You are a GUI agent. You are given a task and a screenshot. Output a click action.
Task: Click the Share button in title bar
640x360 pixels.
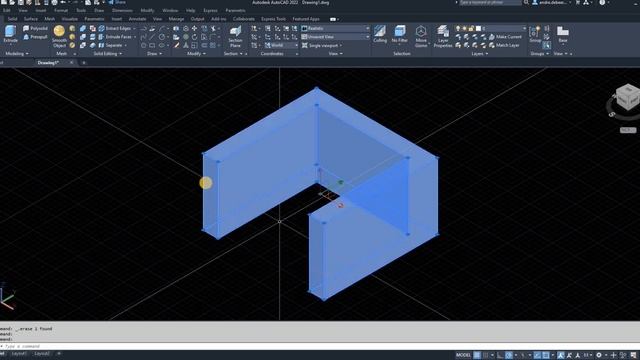pos(117,2)
